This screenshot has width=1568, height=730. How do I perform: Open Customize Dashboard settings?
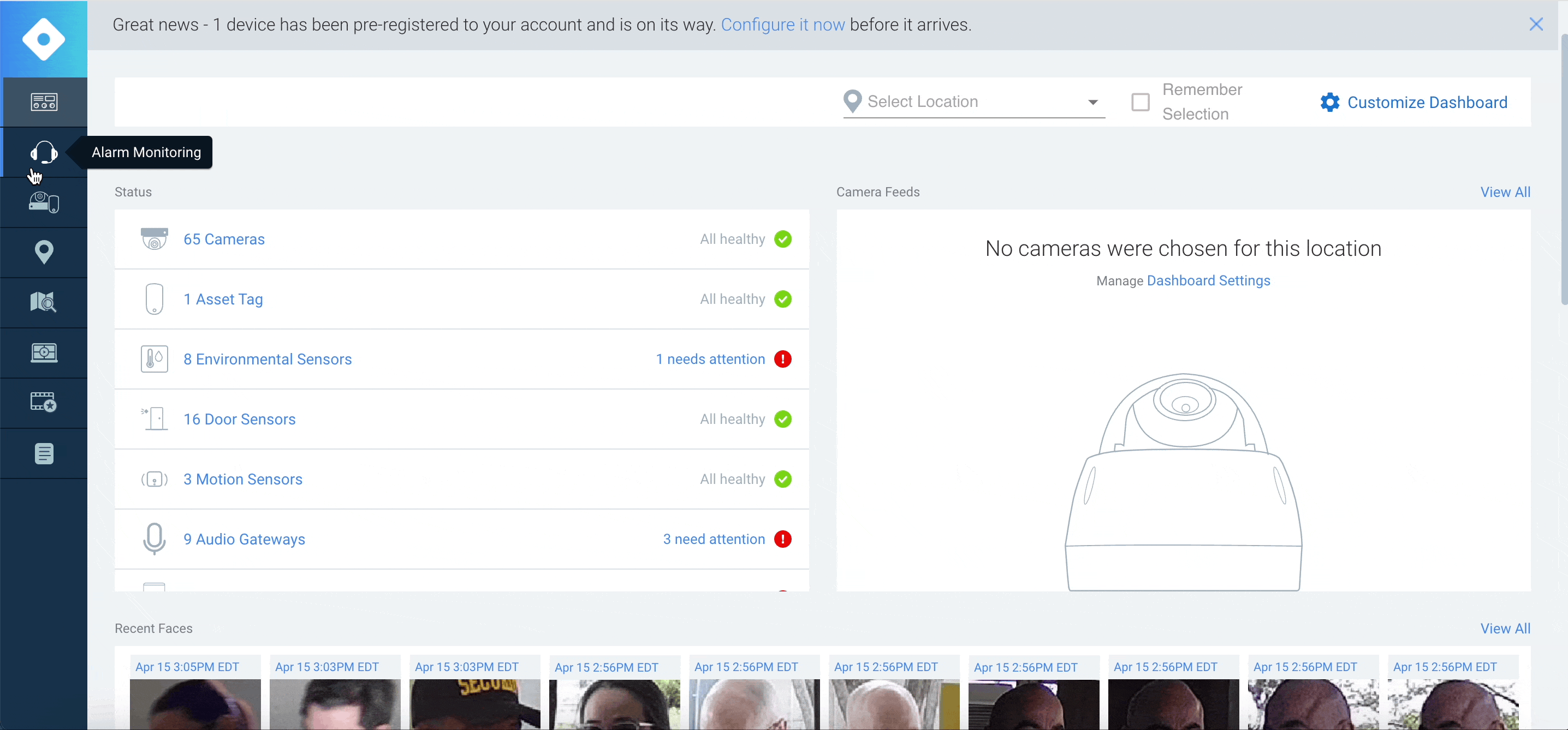tap(1414, 102)
